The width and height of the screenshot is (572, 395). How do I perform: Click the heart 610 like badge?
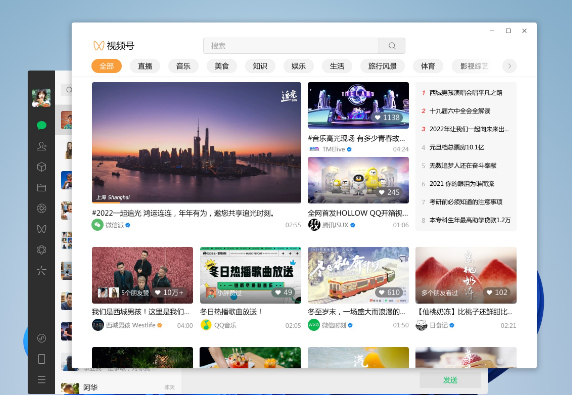[389, 293]
